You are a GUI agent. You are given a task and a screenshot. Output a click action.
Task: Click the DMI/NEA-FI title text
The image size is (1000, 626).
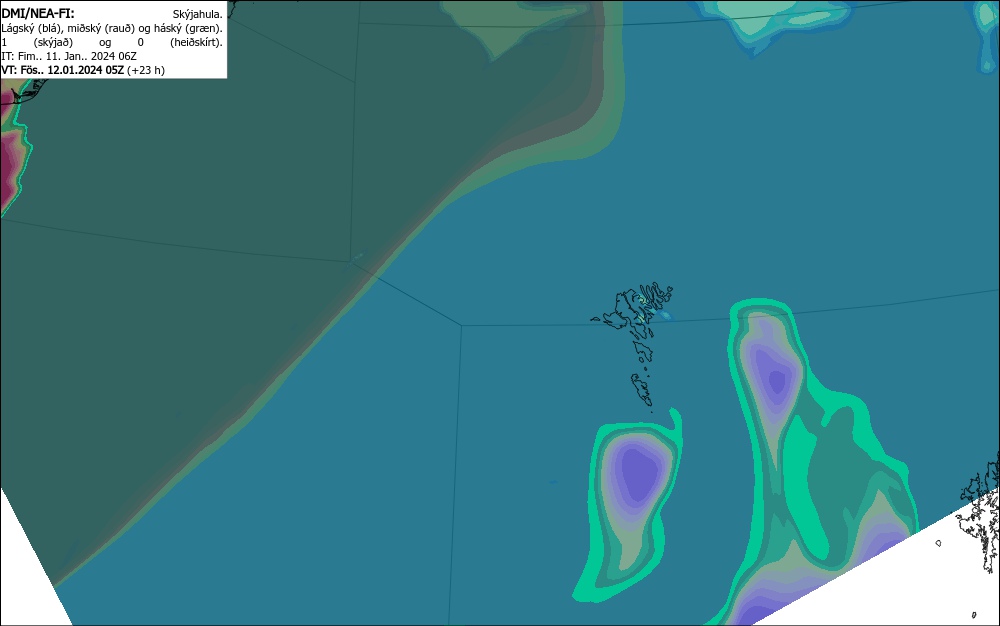(38, 13)
